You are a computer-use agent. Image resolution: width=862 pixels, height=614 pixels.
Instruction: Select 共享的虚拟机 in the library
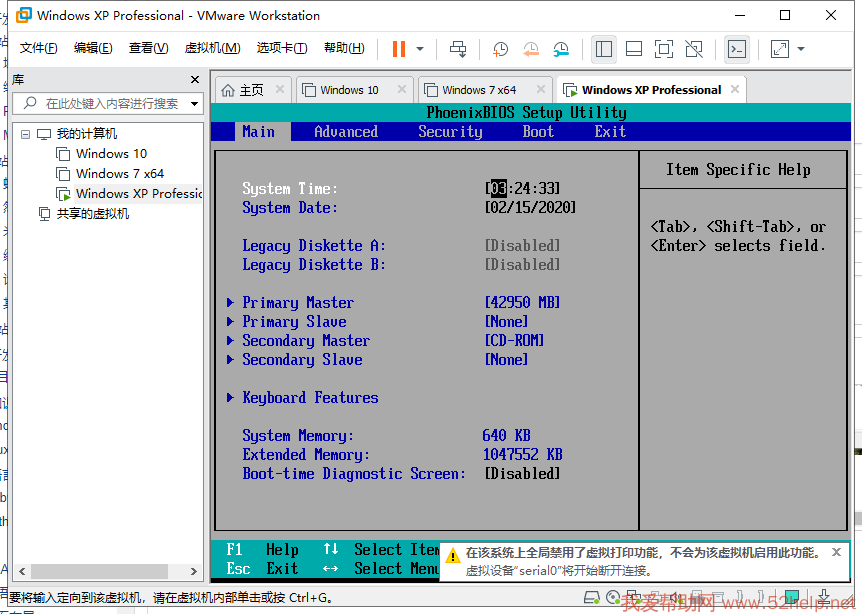pyautogui.click(x=92, y=213)
